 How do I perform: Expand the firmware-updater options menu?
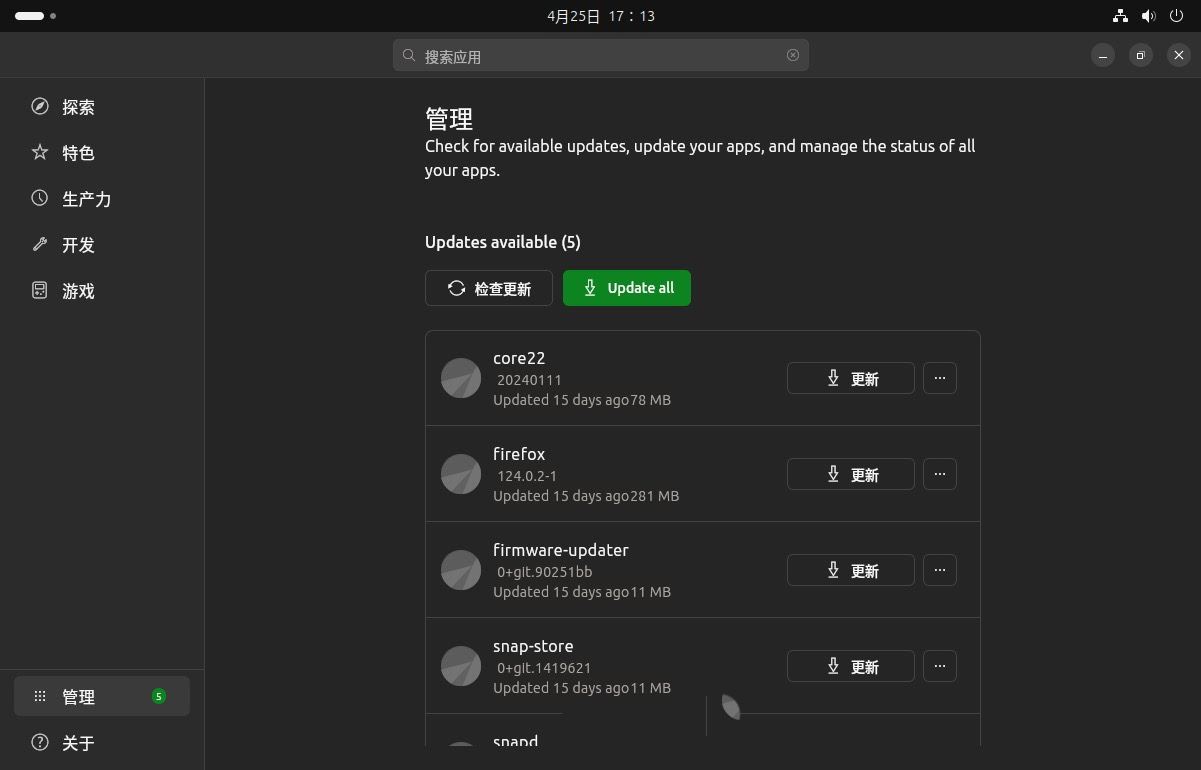pyautogui.click(x=939, y=570)
